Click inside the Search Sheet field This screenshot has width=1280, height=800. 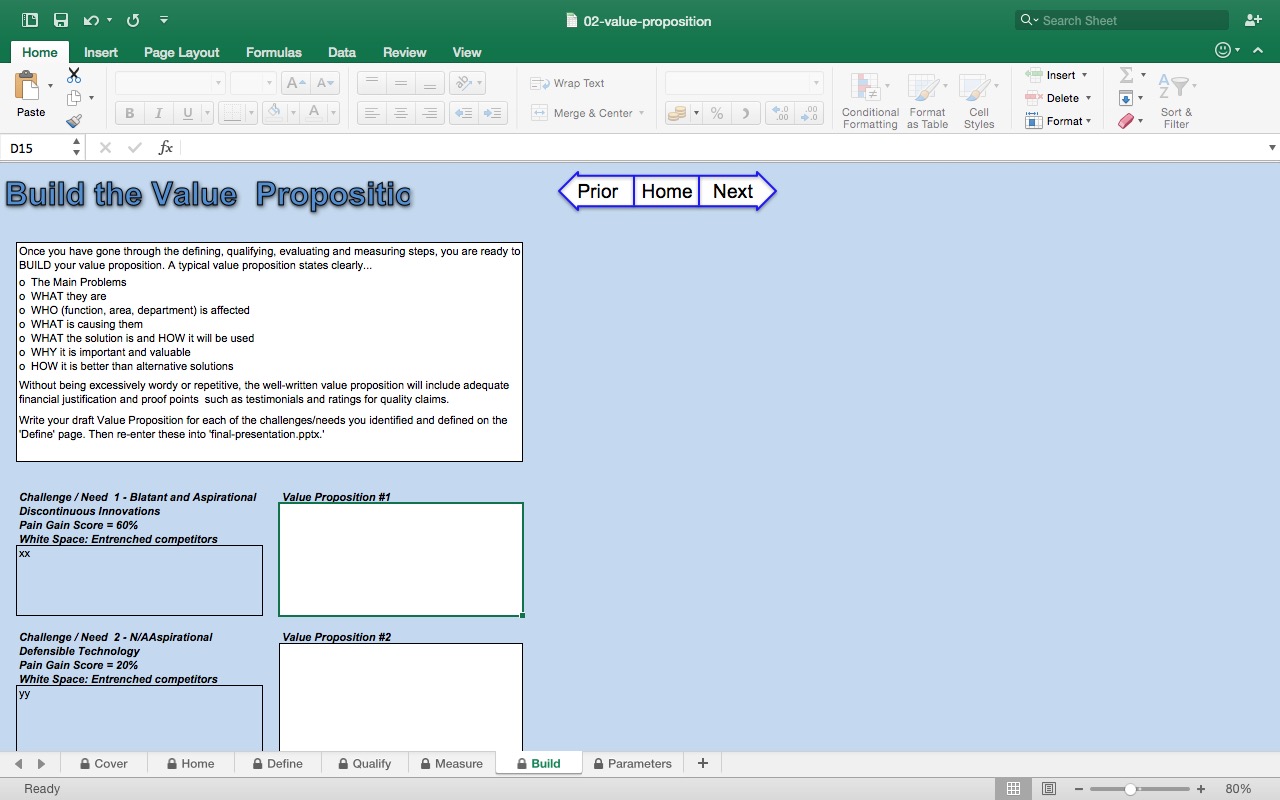tap(1120, 19)
